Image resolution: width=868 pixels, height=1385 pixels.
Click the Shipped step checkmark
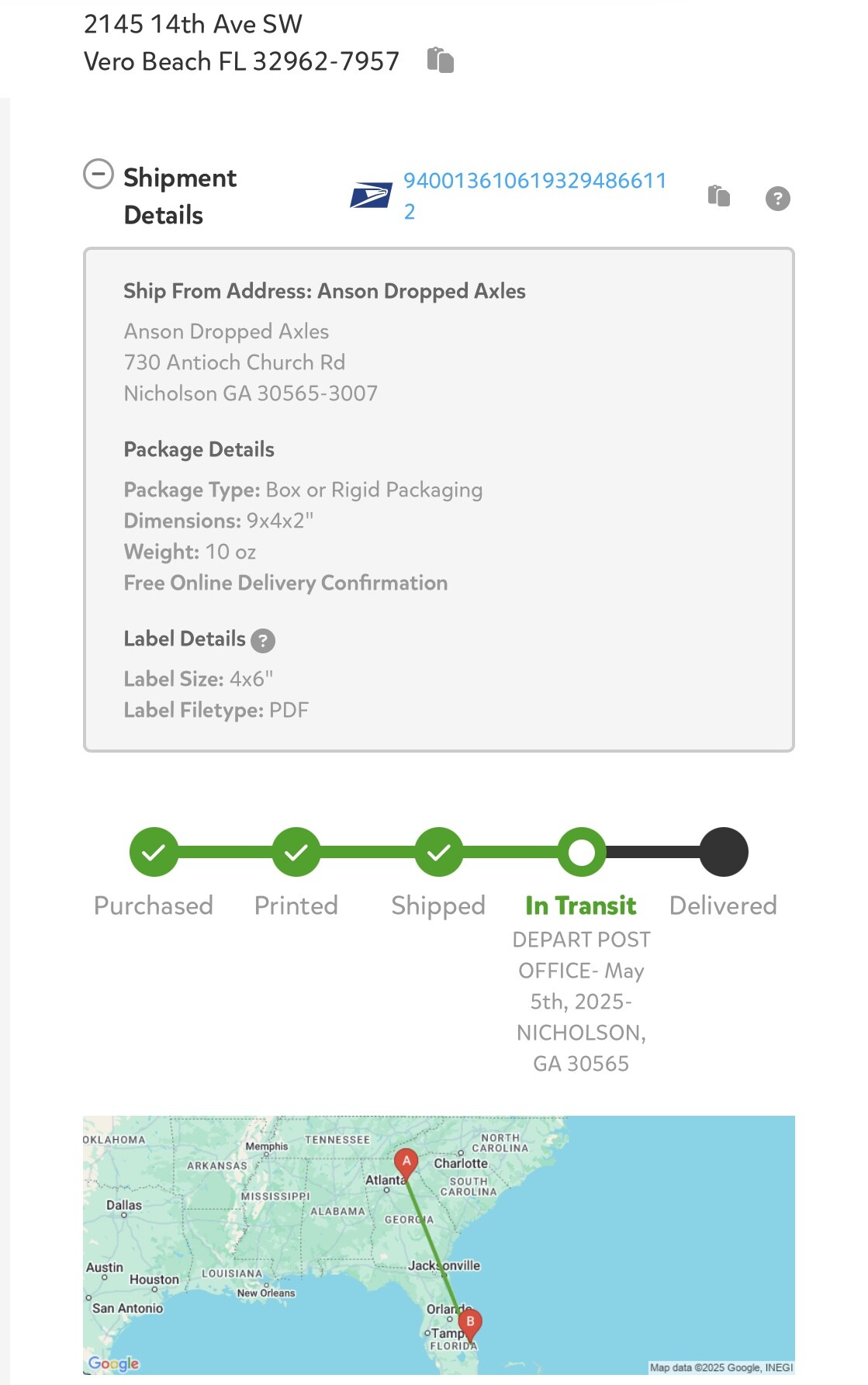[438, 852]
